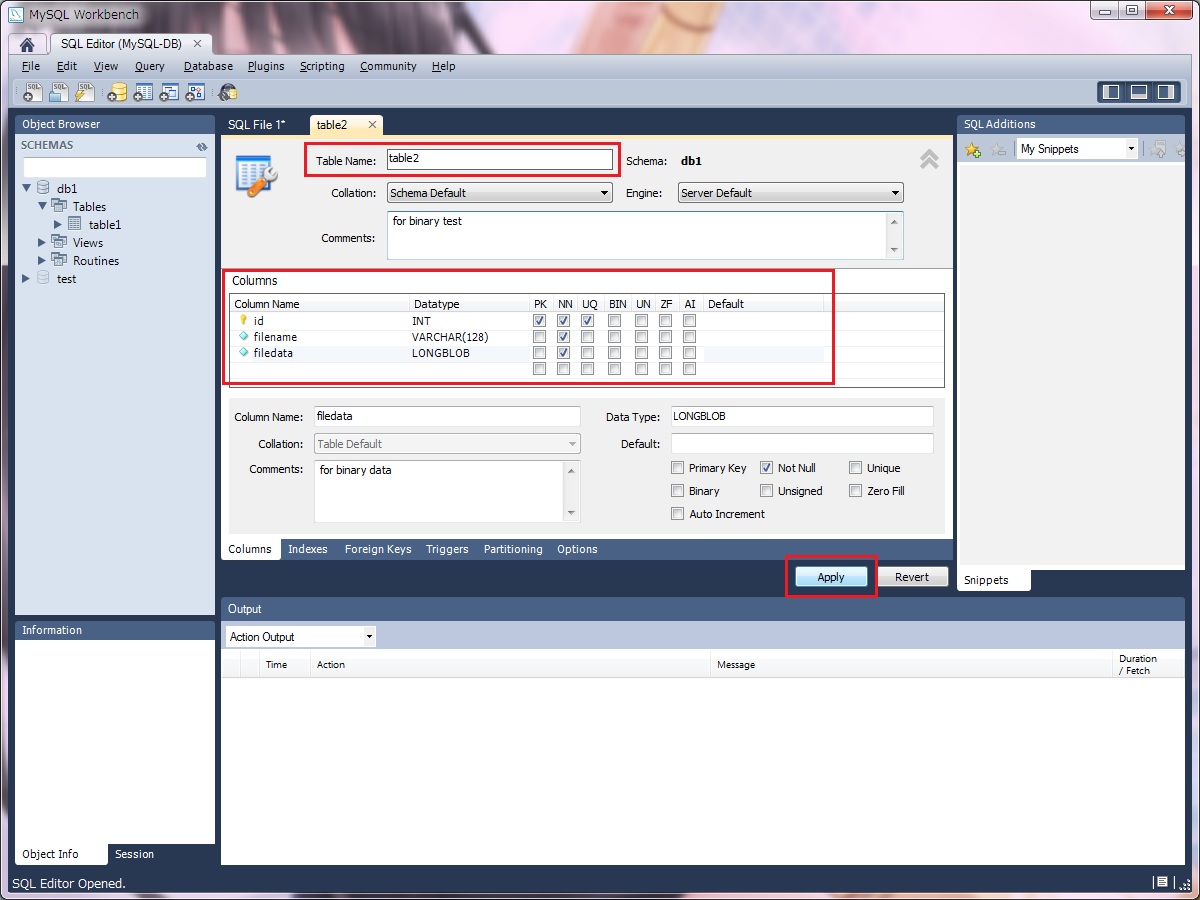Viewport: 1200px width, 900px height.
Task: Enable the Unique checkbox
Action: (856, 468)
